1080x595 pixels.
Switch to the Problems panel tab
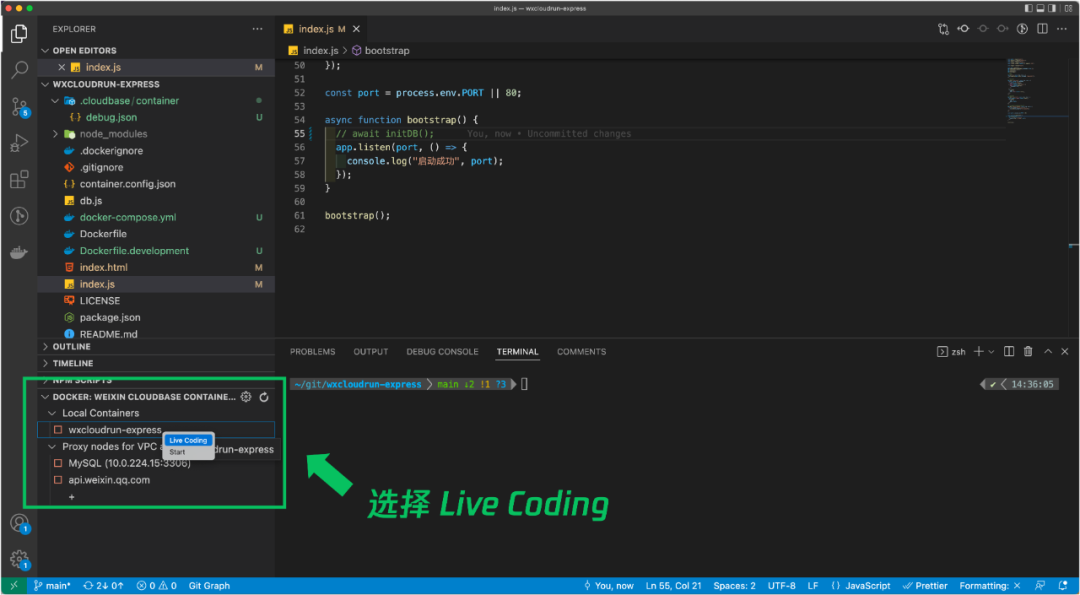(313, 351)
